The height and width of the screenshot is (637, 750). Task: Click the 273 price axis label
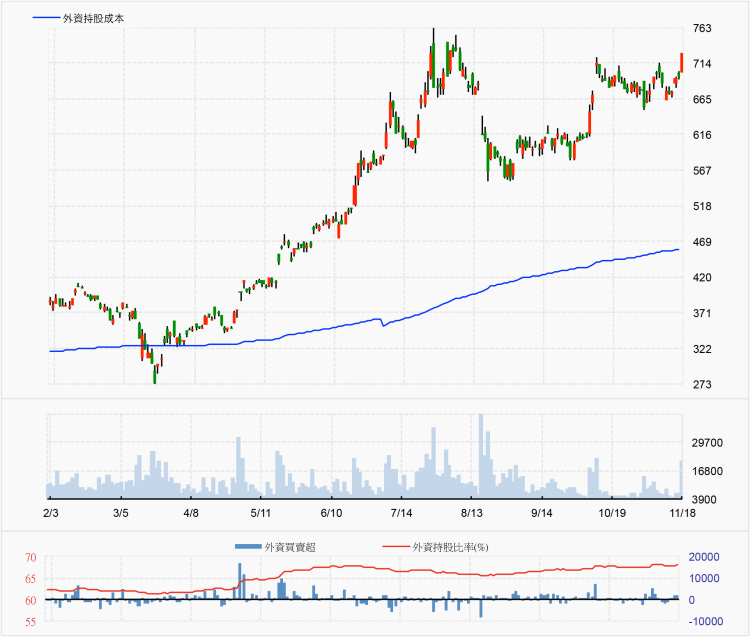pyautogui.click(x=702, y=385)
